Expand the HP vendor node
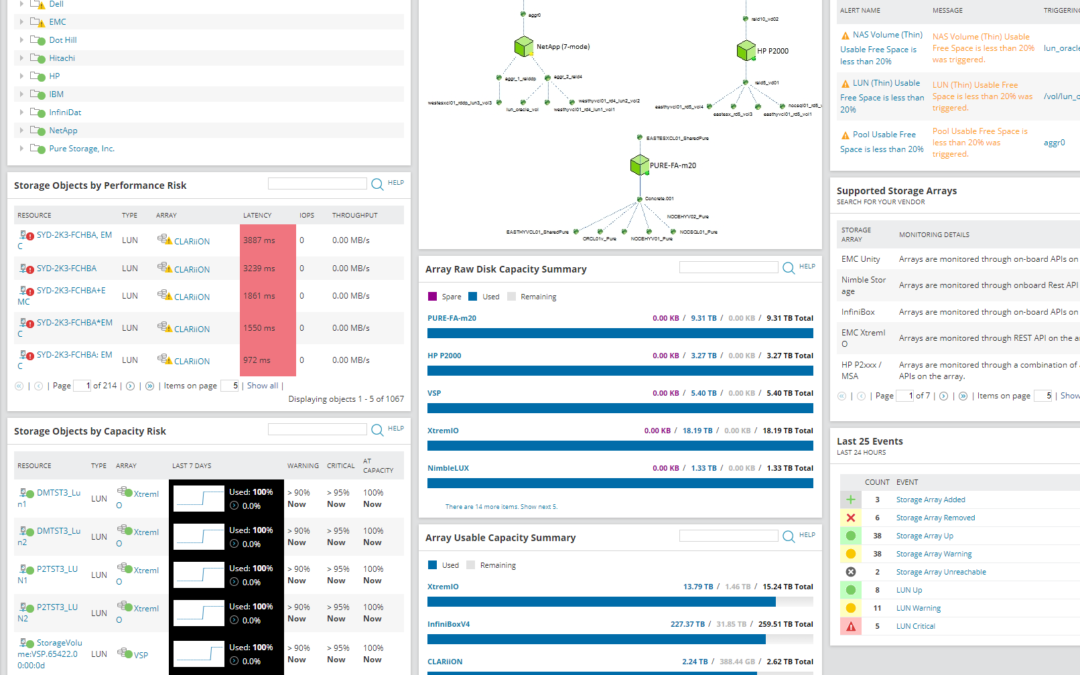The image size is (1080, 675). click(21, 76)
